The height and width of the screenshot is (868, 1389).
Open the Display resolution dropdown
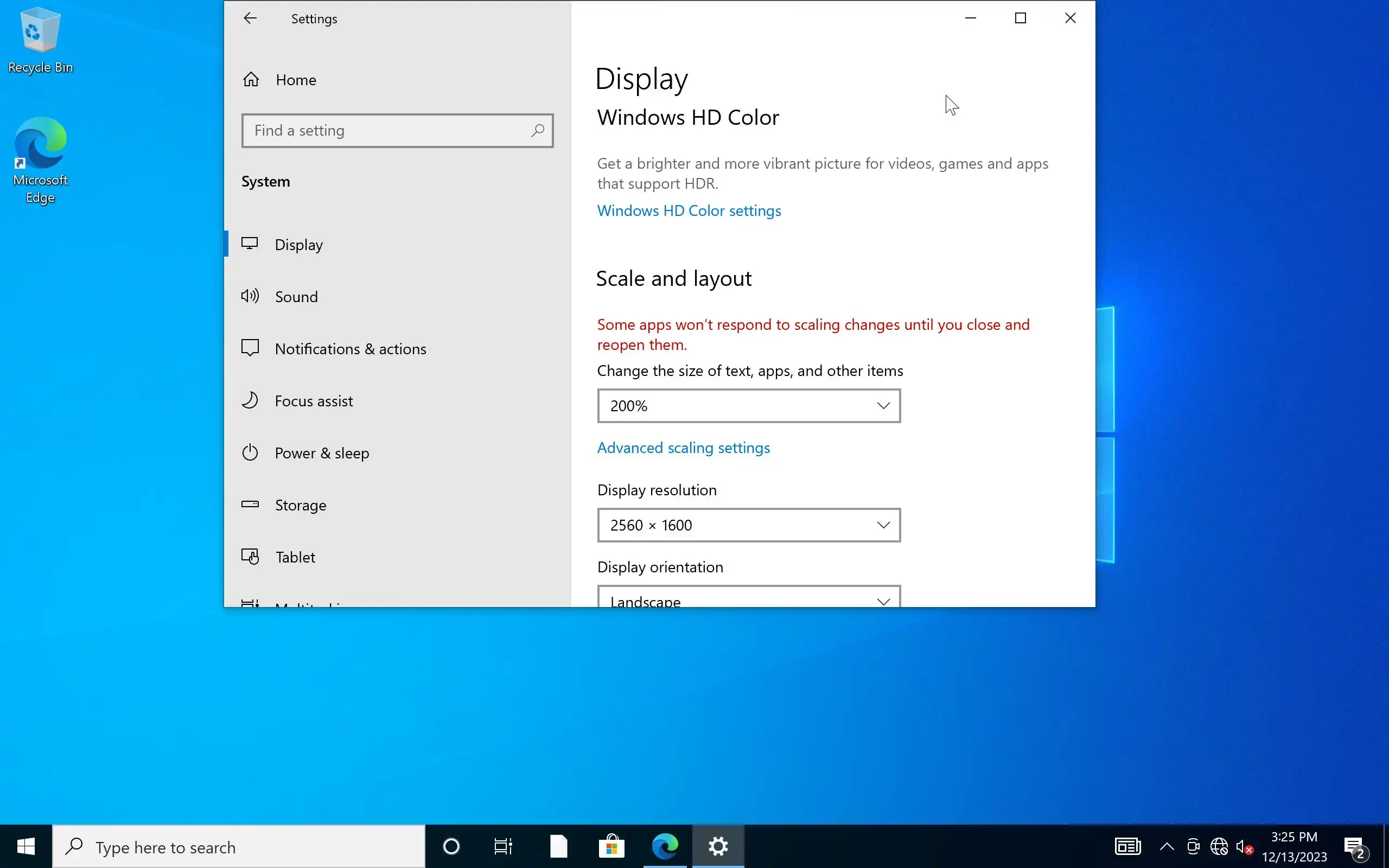click(748, 525)
